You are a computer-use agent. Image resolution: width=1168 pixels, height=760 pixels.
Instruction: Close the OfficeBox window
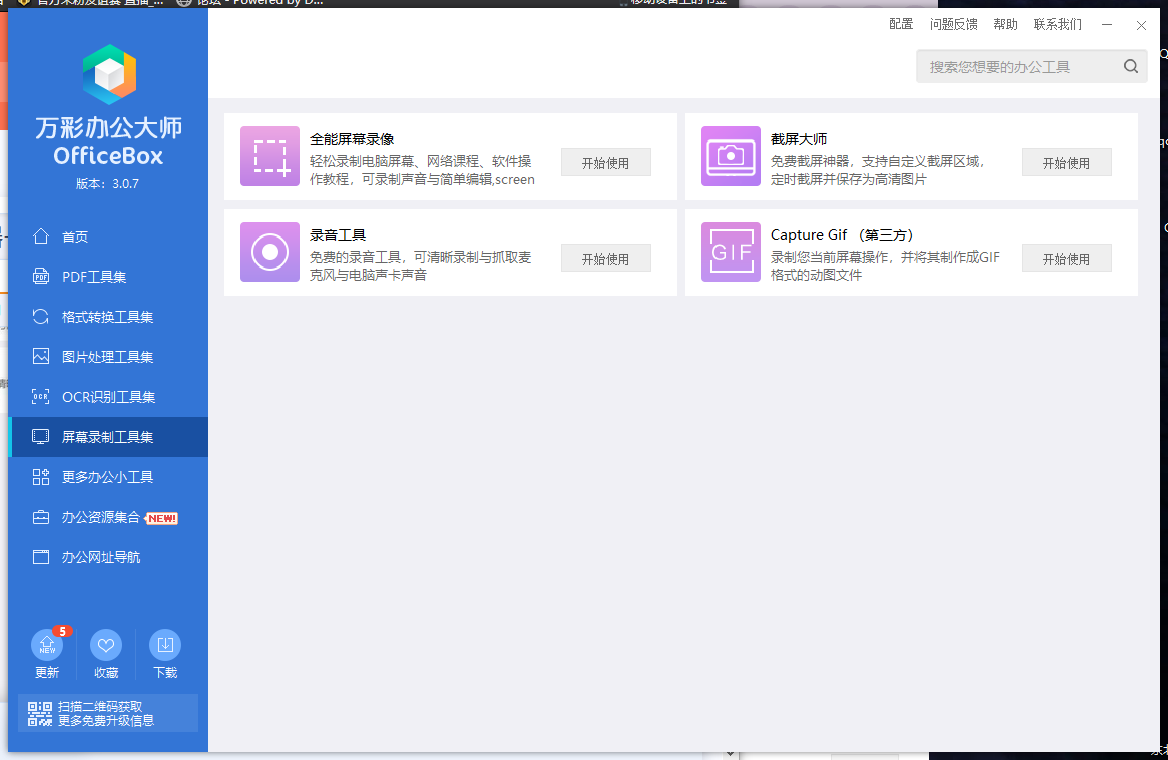point(1141,25)
